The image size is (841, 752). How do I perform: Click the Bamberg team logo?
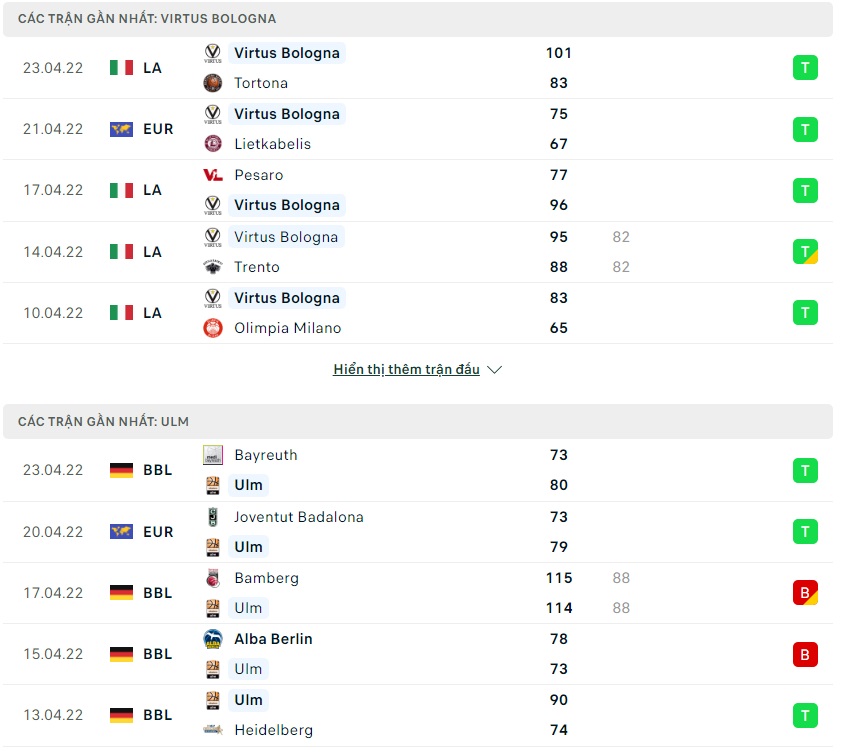click(x=212, y=578)
